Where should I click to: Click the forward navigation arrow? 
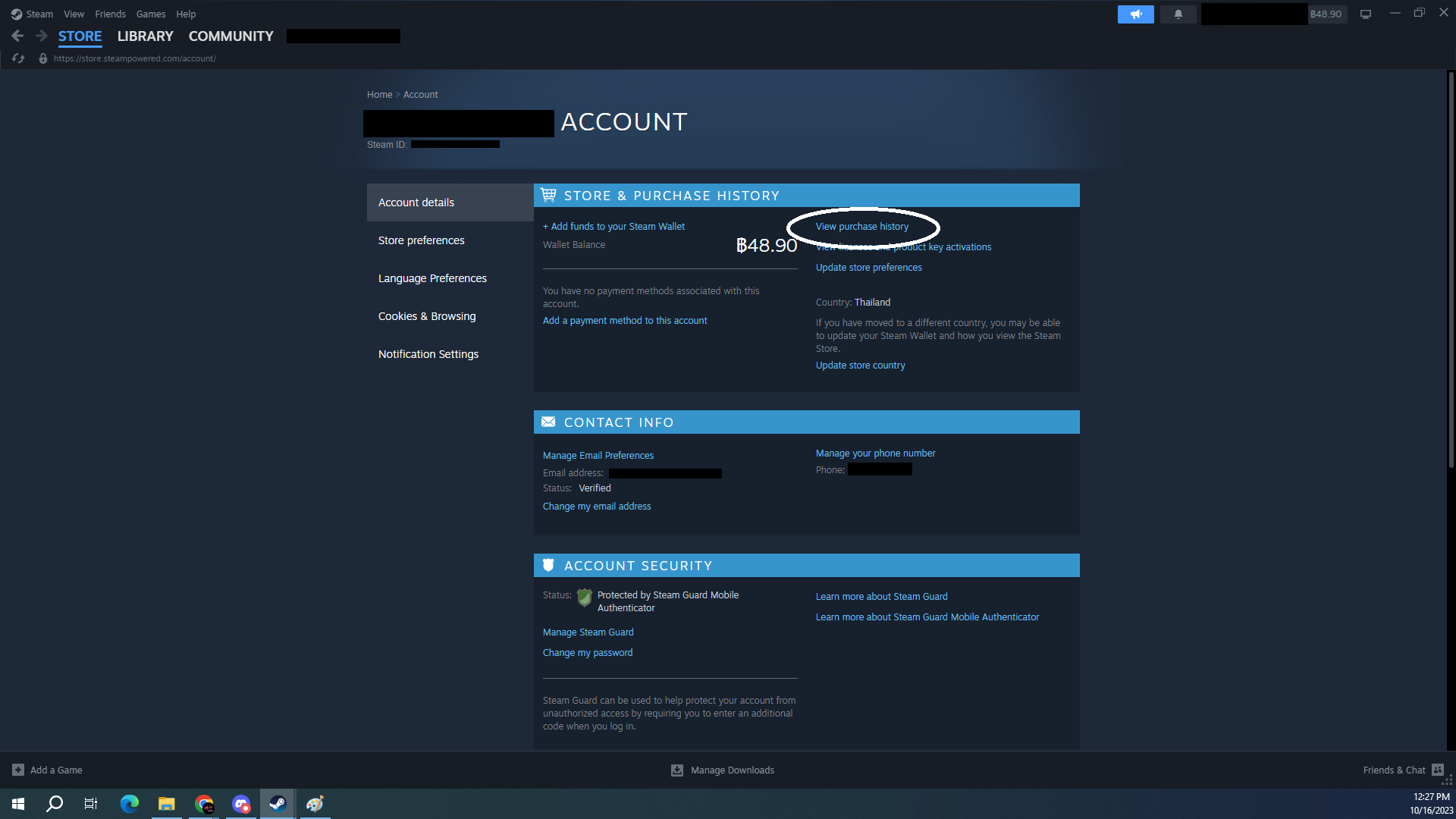pyautogui.click(x=42, y=36)
